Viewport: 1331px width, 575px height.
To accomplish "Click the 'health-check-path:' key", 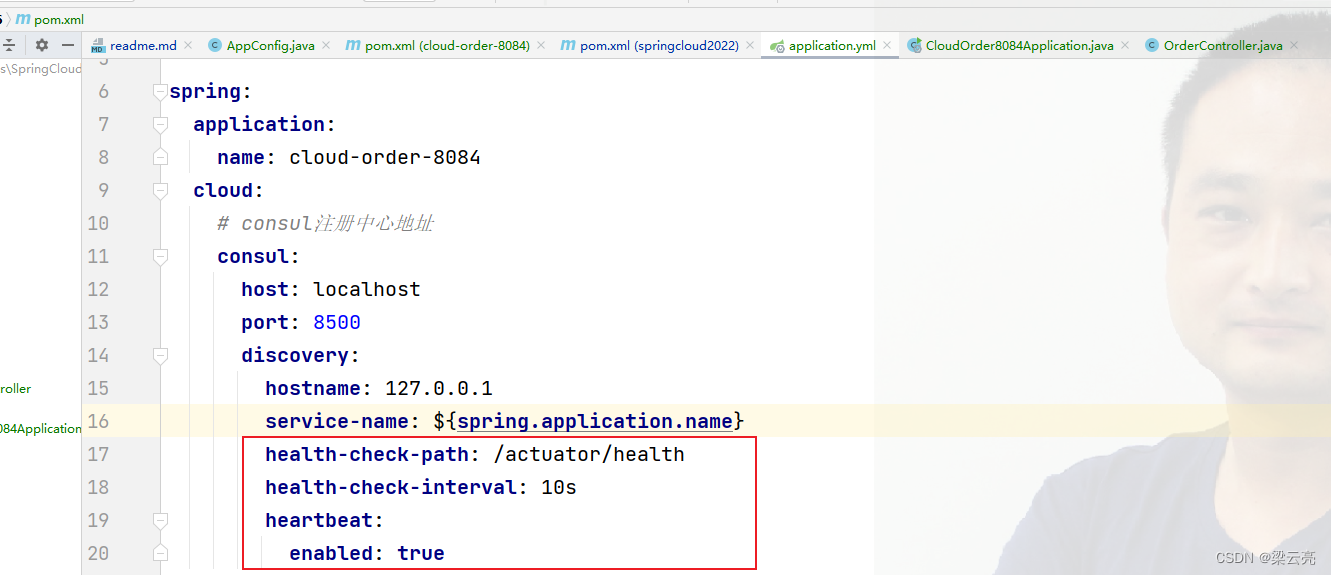I will [x=373, y=454].
